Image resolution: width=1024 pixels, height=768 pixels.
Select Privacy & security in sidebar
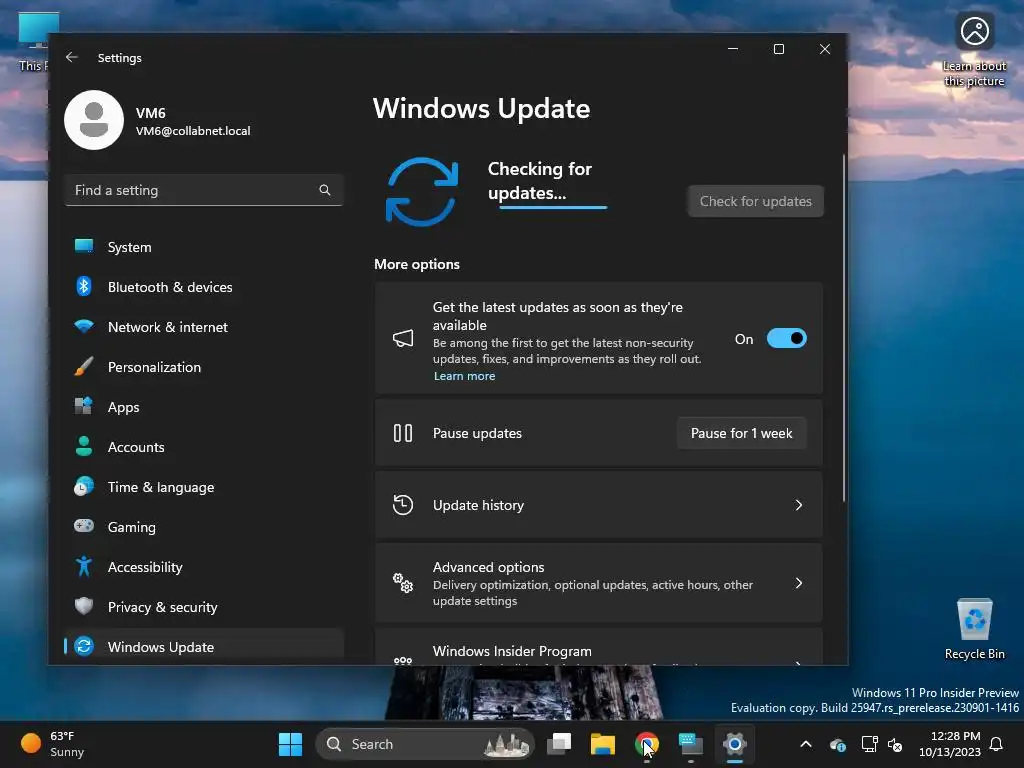tap(204, 607)
